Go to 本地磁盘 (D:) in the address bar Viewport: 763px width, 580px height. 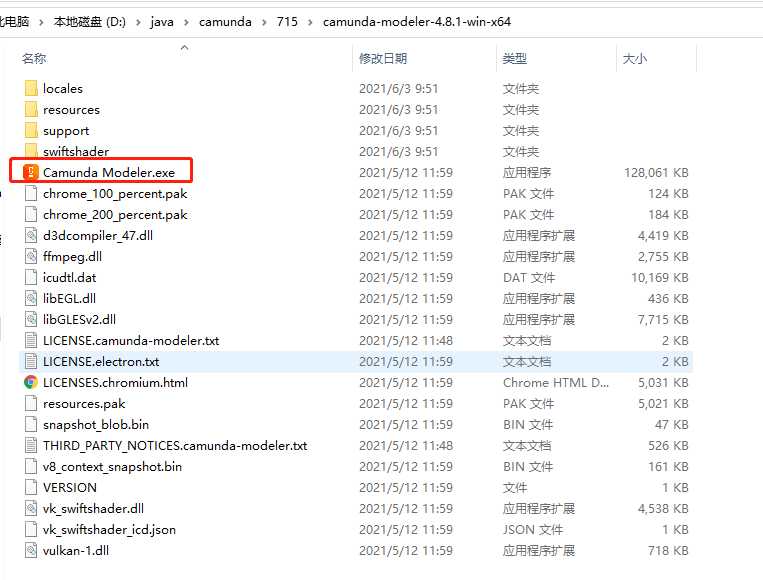(x=90, y=22)
